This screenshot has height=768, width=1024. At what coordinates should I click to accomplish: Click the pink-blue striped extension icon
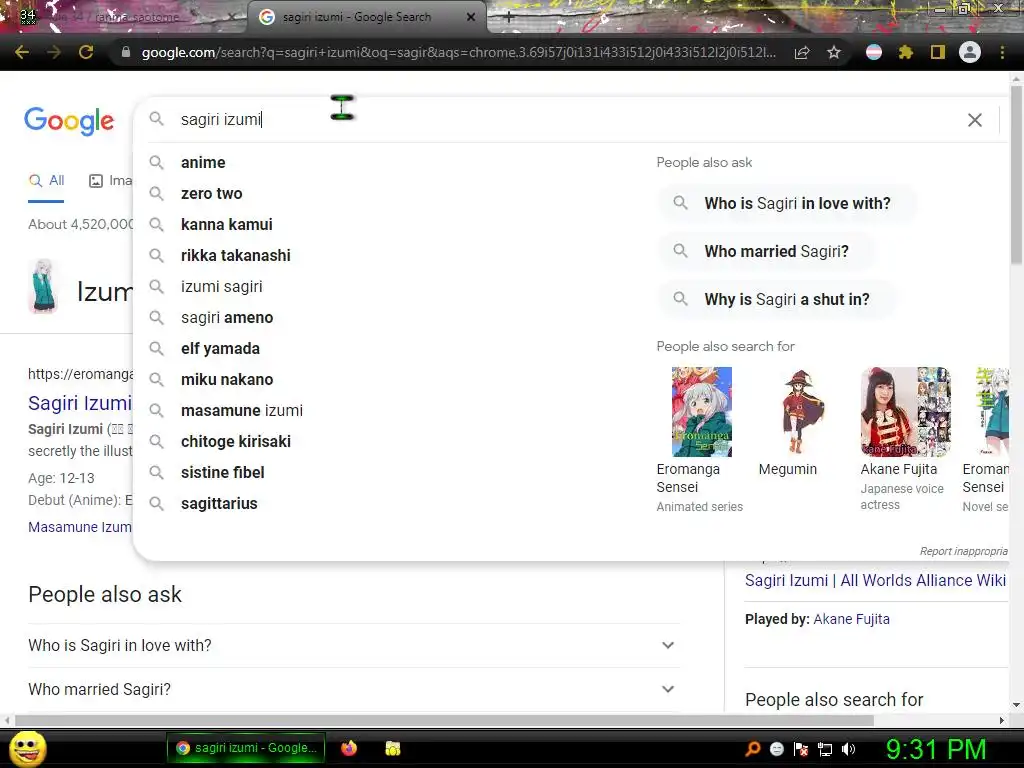pyautogui.click(x=874, y=52)
